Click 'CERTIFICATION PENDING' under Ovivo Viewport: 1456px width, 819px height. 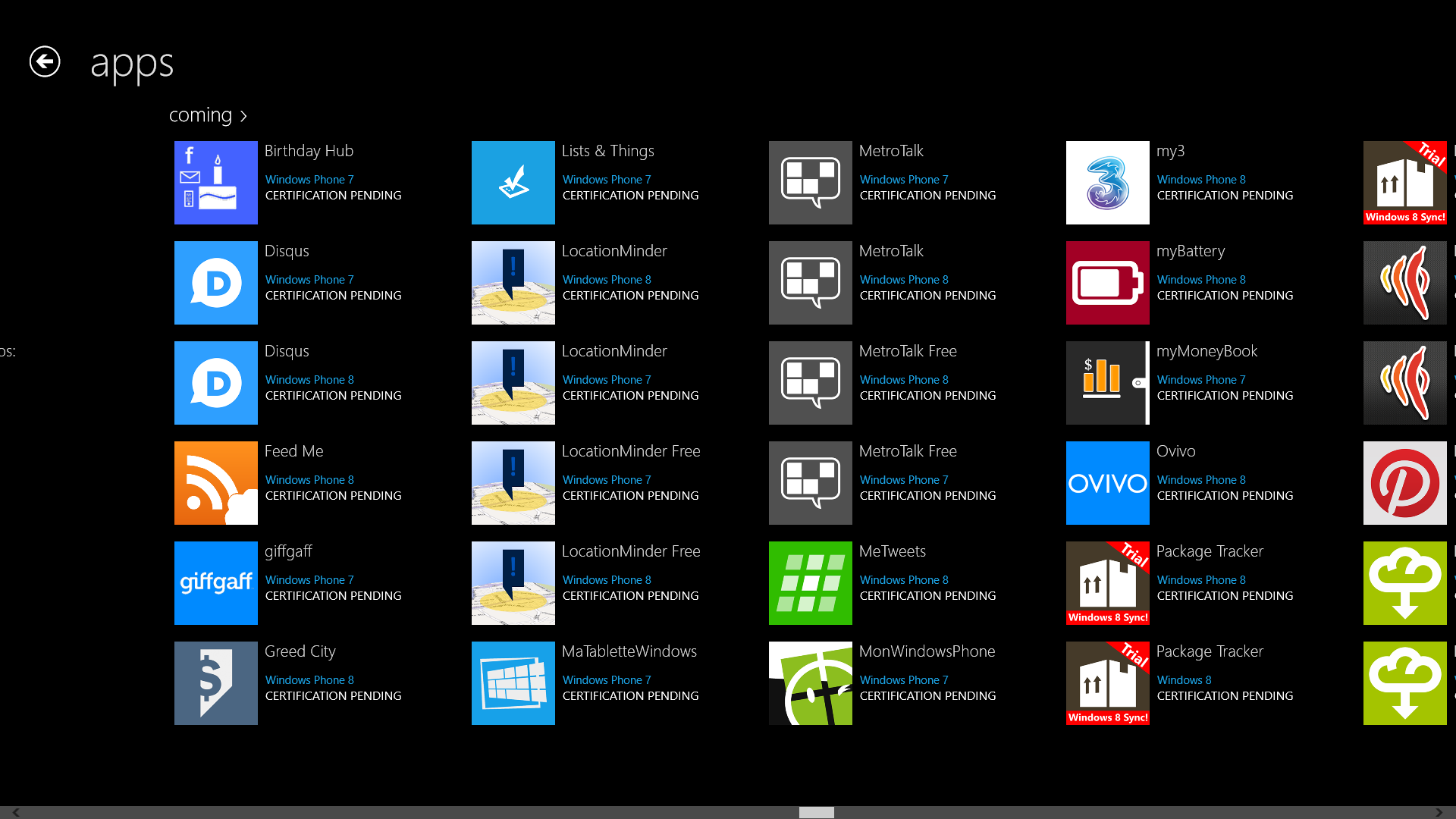[x=1225, y=496]
